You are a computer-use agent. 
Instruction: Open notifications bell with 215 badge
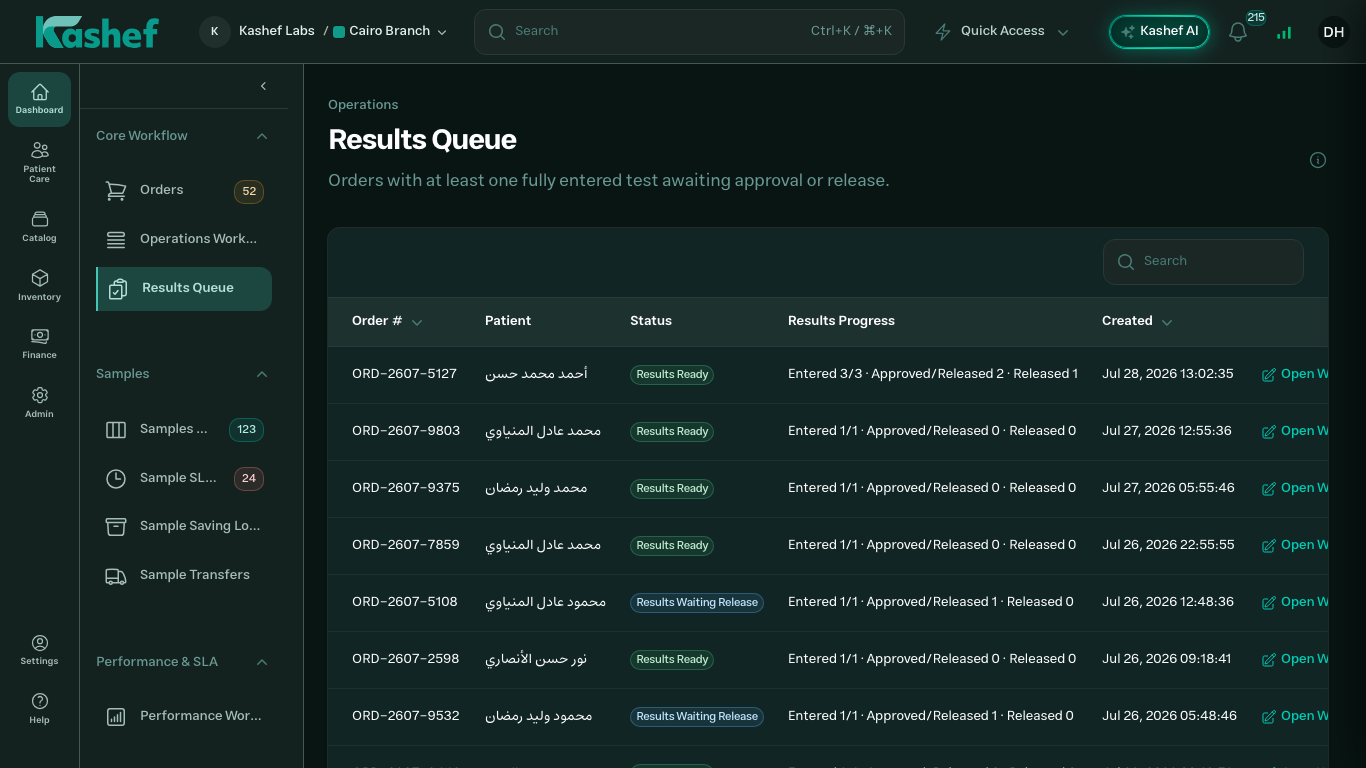coord(1238,32)
